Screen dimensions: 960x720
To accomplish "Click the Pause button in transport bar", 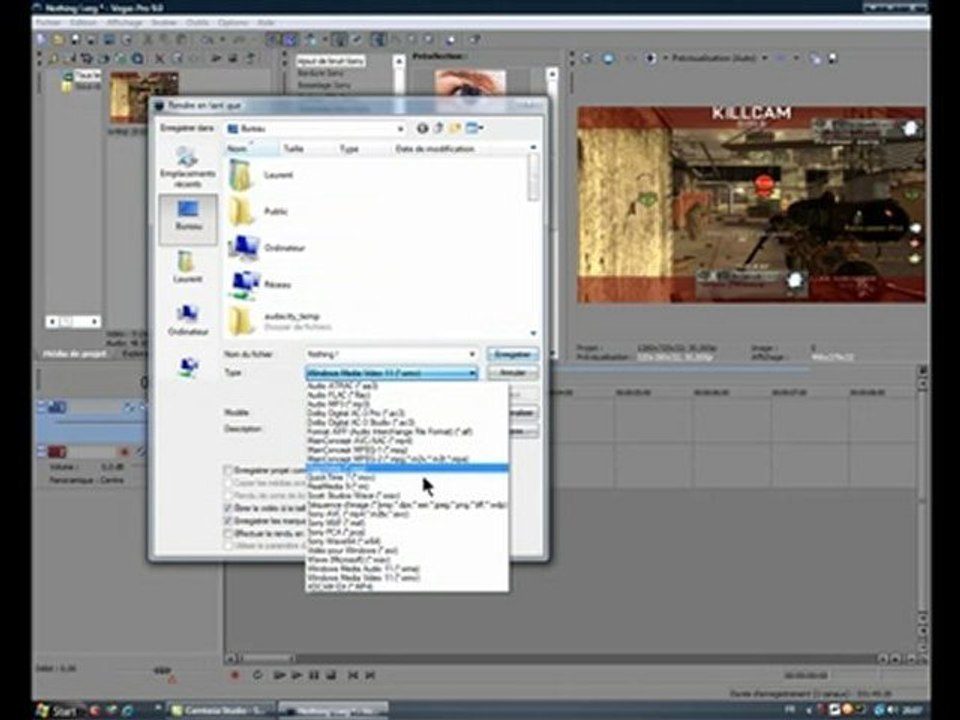I will 314,675.
